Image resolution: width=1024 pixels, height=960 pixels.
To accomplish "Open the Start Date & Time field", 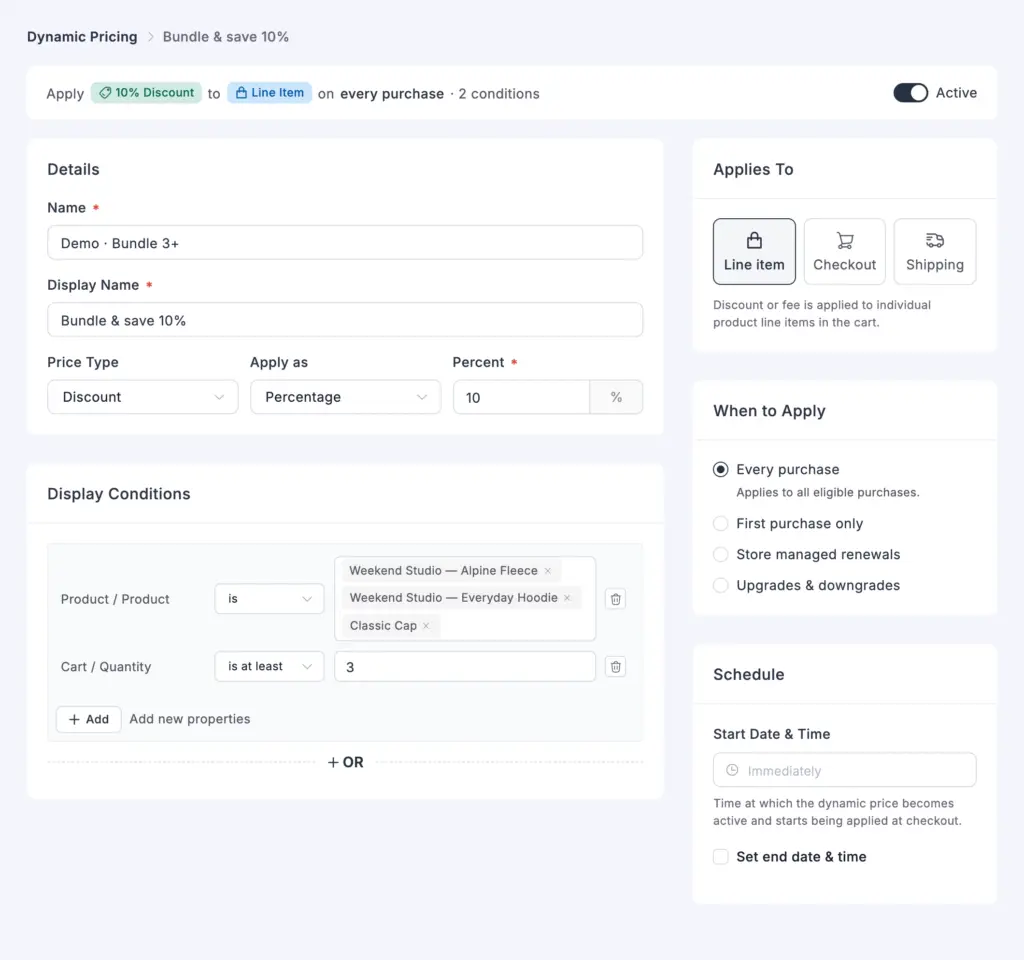I will 844,771.
